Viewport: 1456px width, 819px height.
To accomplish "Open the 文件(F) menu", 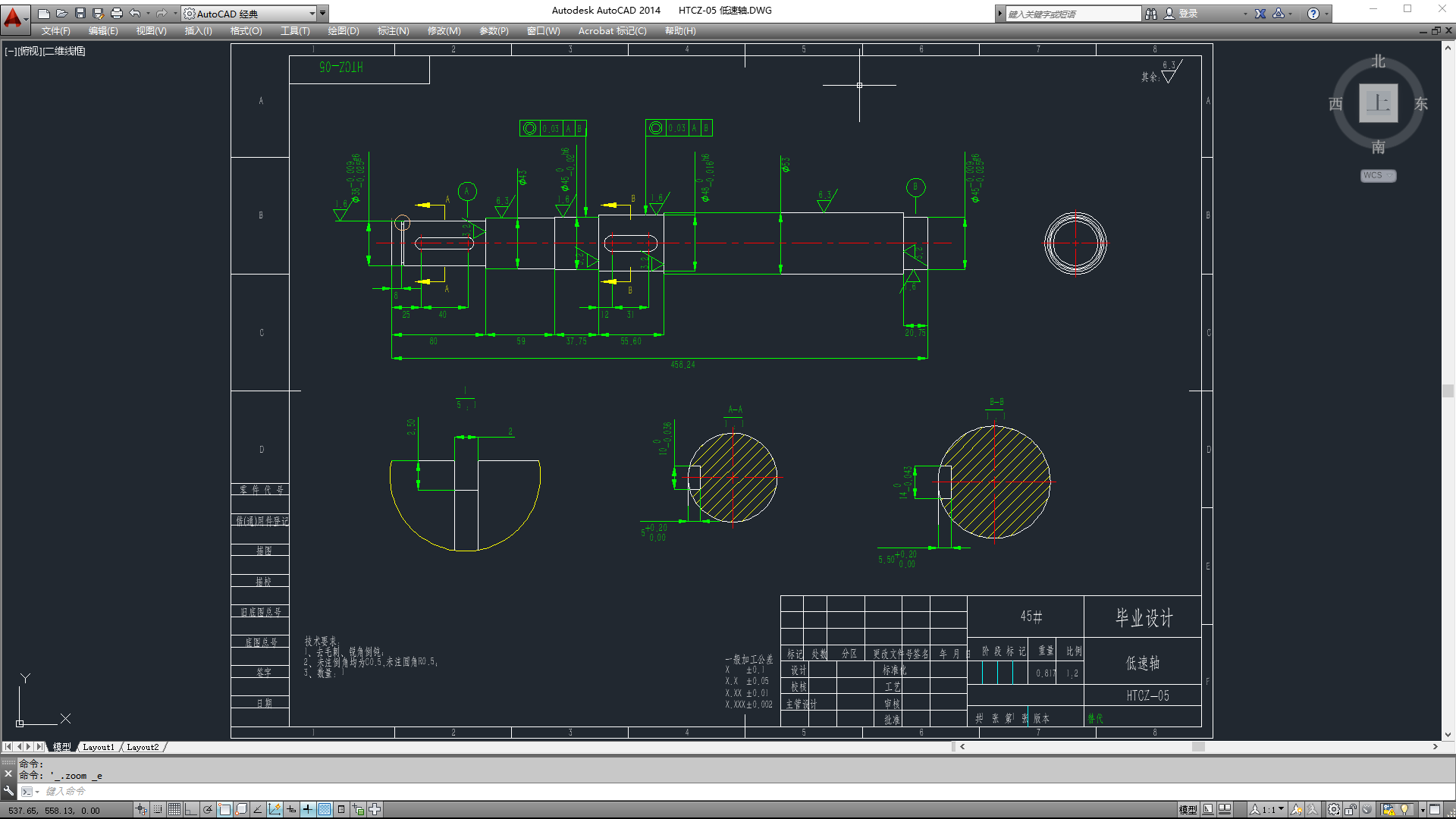I will (56, 31).
